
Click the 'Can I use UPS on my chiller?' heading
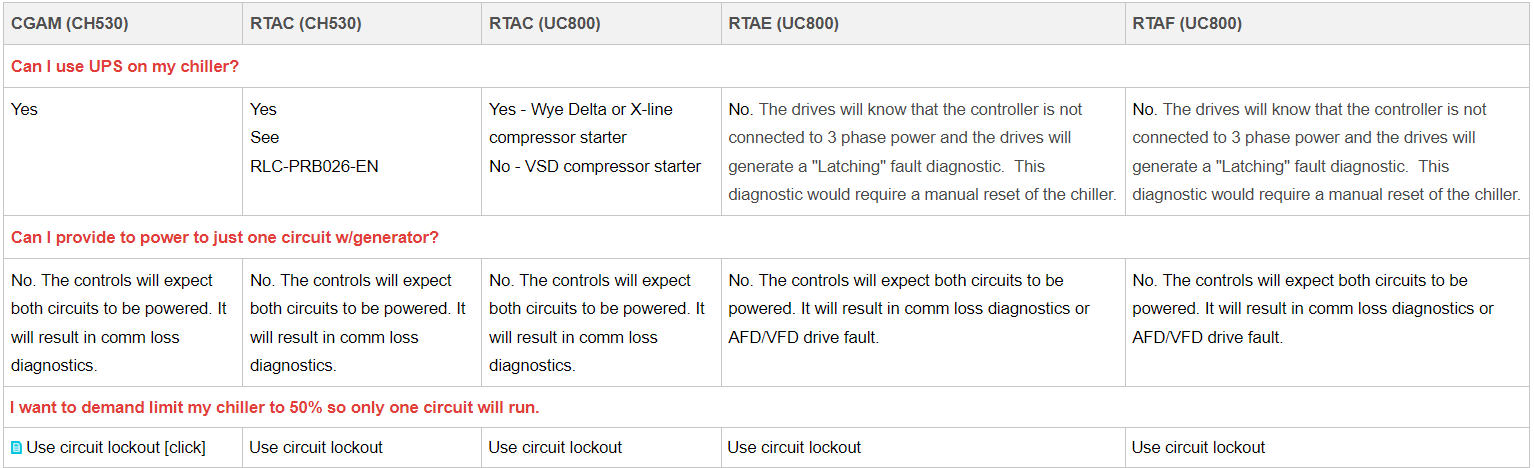click(125, 66)
